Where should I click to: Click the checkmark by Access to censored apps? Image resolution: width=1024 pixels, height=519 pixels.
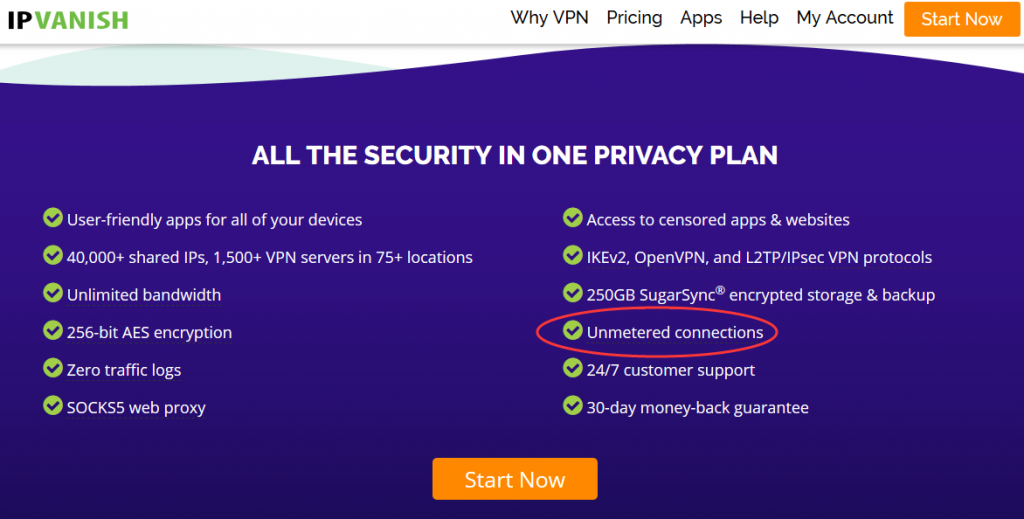(573, 217)
